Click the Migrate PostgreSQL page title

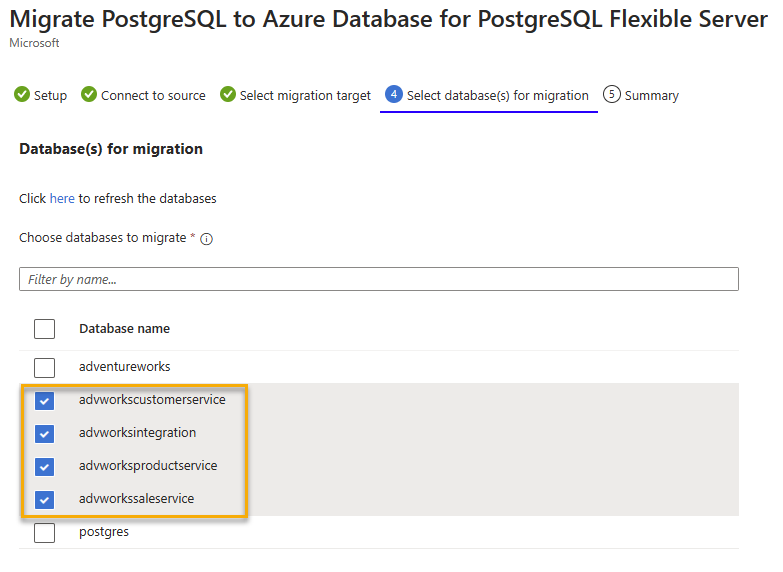pos(389,19)
